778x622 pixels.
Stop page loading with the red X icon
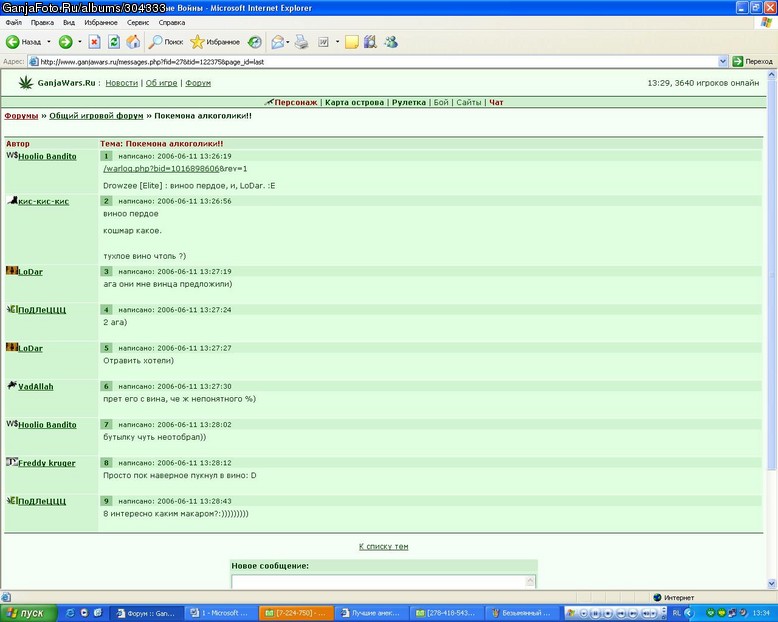(94, 42)
